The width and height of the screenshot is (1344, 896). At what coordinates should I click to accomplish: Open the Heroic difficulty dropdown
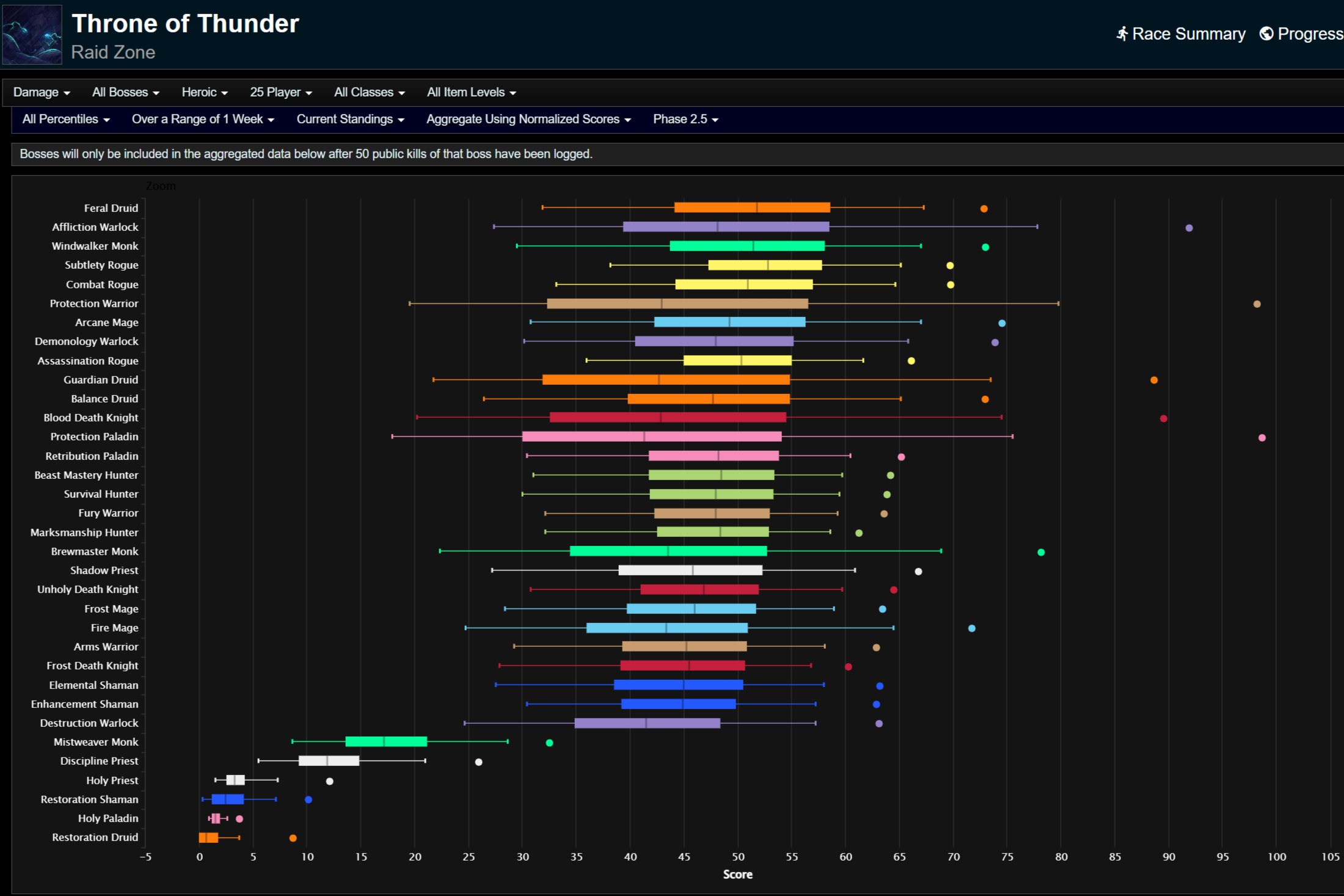click(204, 92)
